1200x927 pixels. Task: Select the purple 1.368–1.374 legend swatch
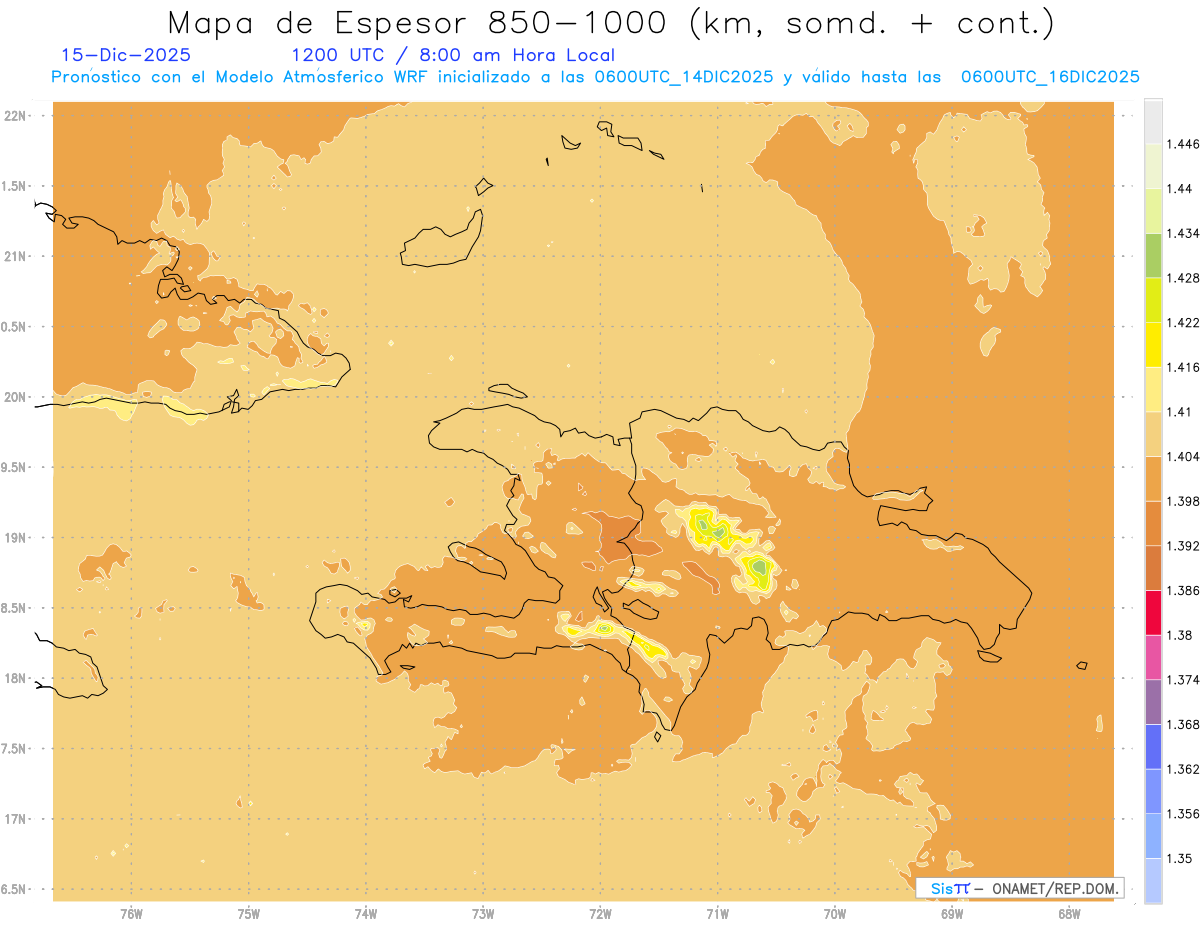pyautogui.click(x=1153, y=702)
